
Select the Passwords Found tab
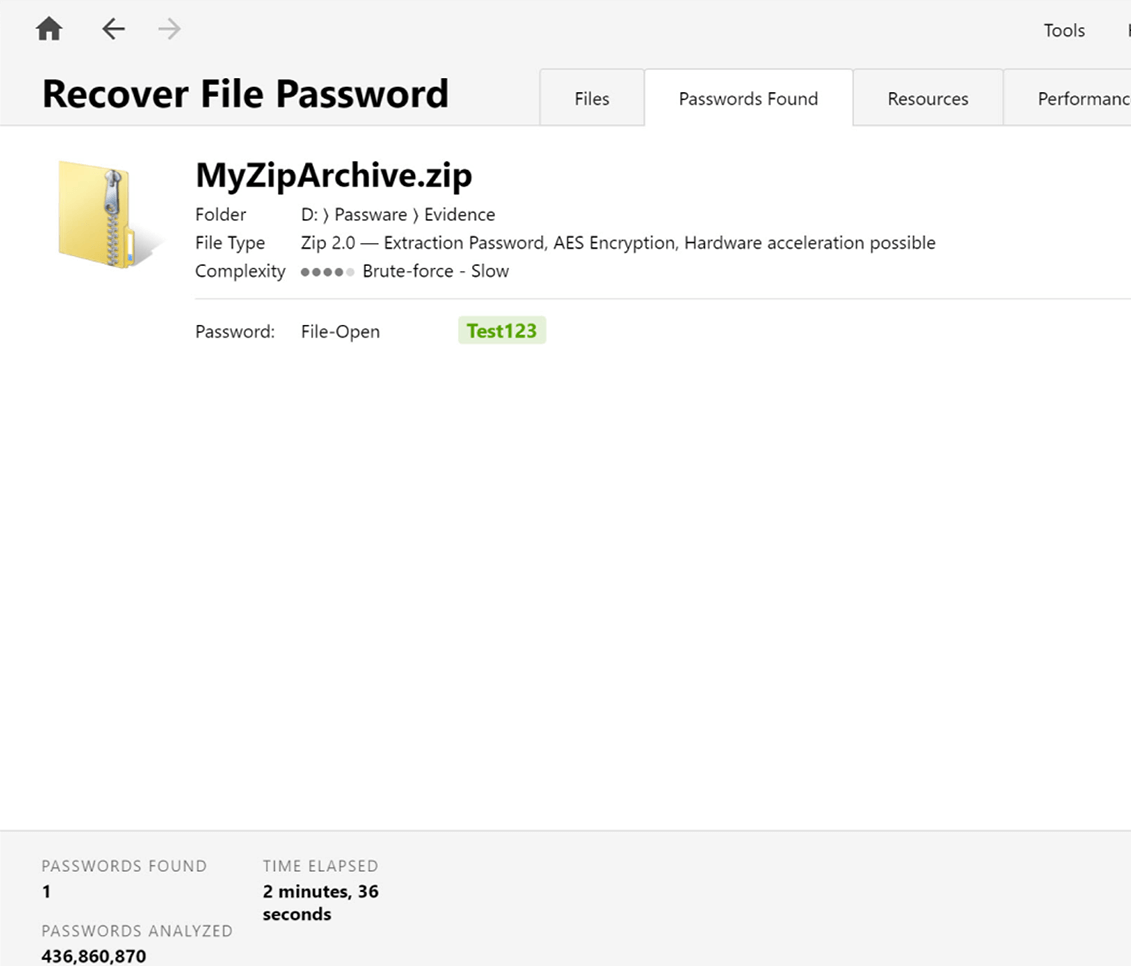click(x=748, y=98)
